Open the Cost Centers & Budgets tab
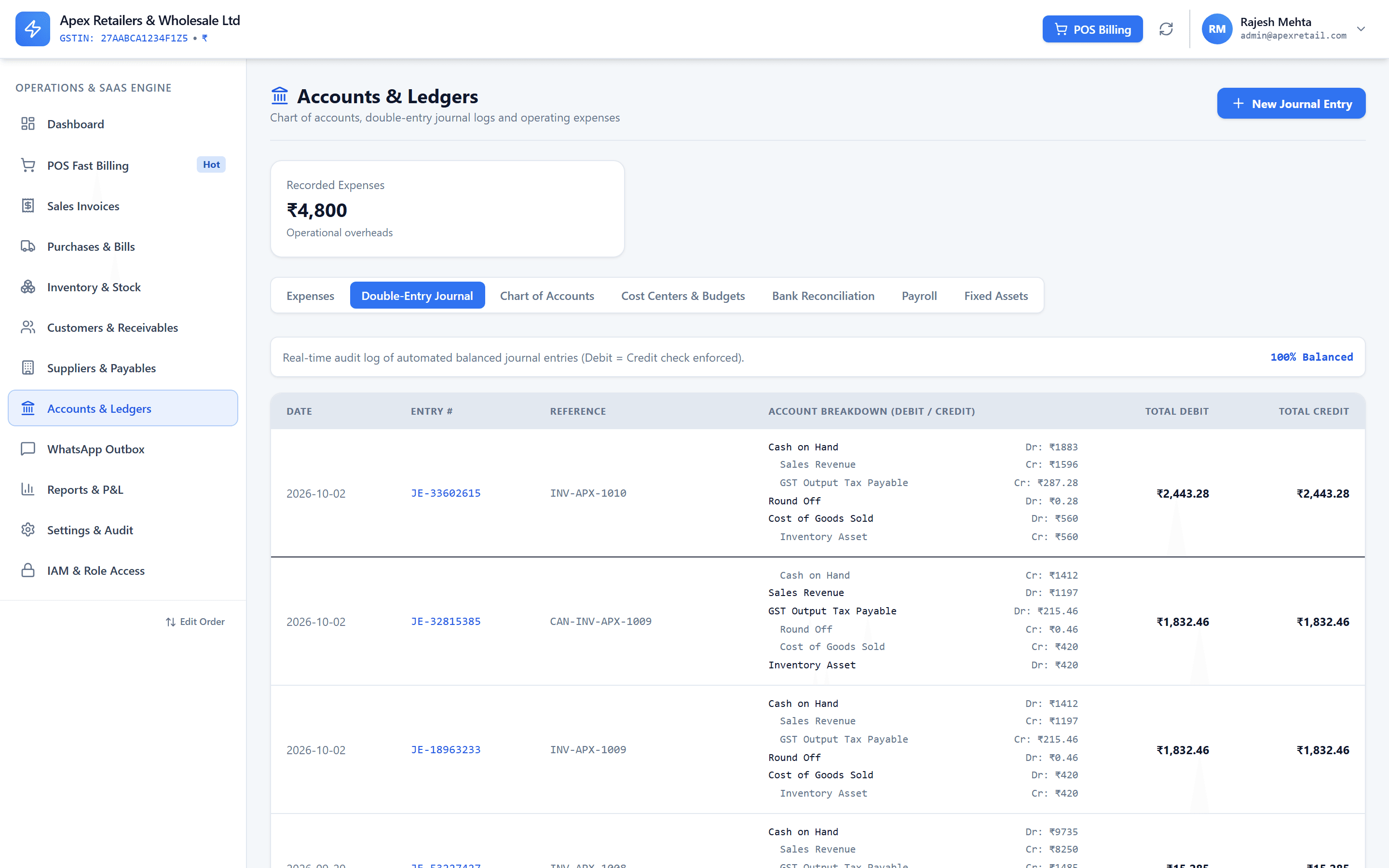Viewport: 1389px width, 868px height. (x=683, y=296)
